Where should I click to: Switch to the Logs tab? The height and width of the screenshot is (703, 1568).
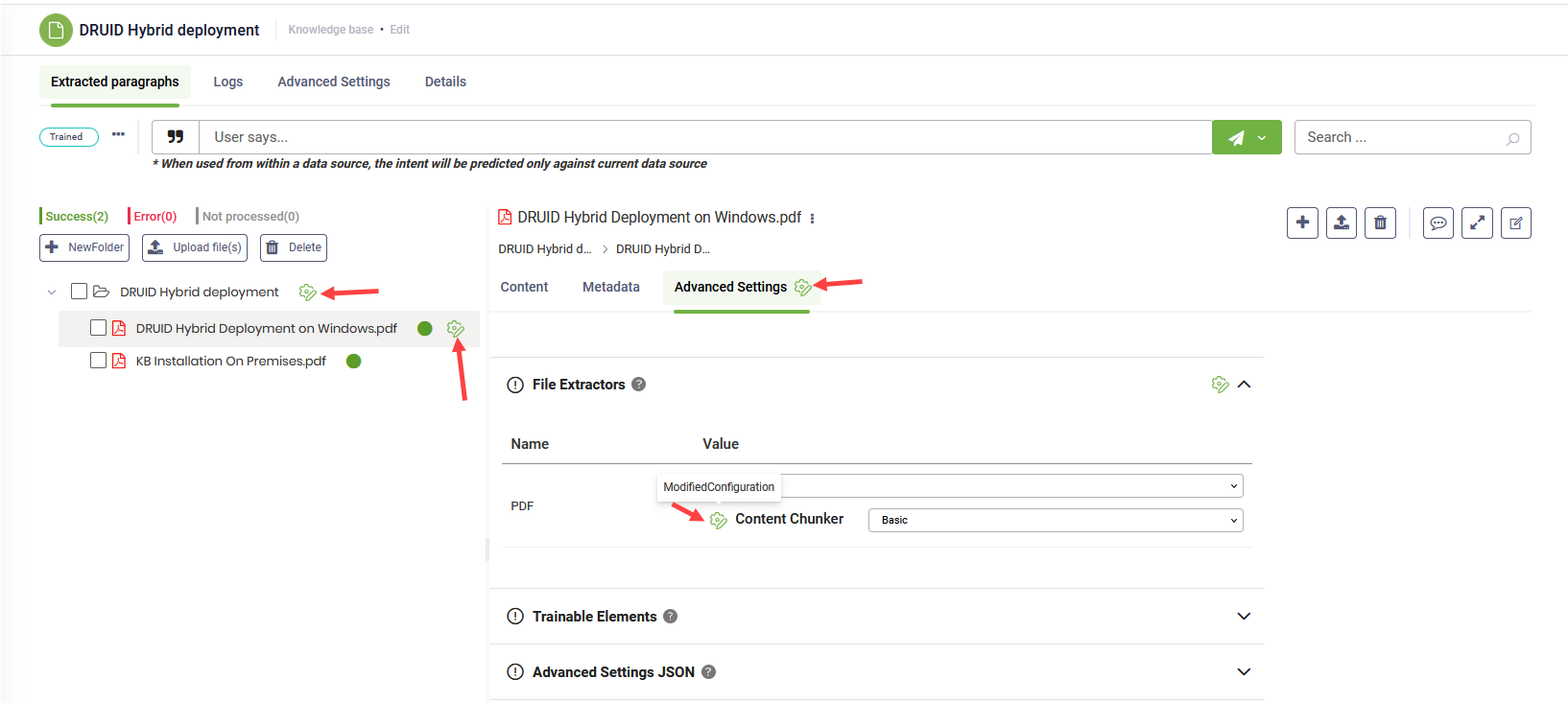(227, 82)
